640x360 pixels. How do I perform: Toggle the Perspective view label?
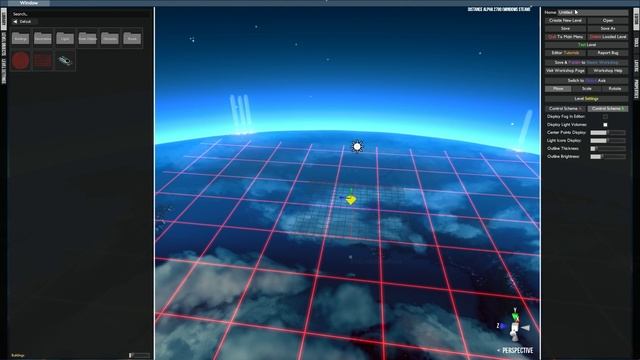point(517,350)
